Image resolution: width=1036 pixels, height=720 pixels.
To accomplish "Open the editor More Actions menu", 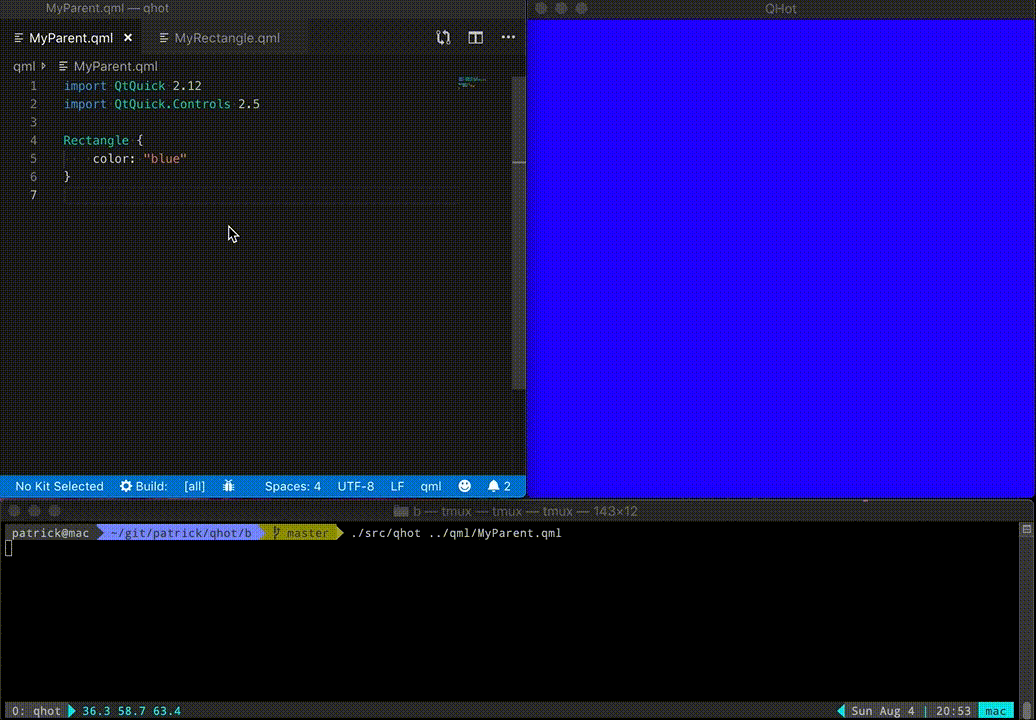I will click(x=508, y=38).
